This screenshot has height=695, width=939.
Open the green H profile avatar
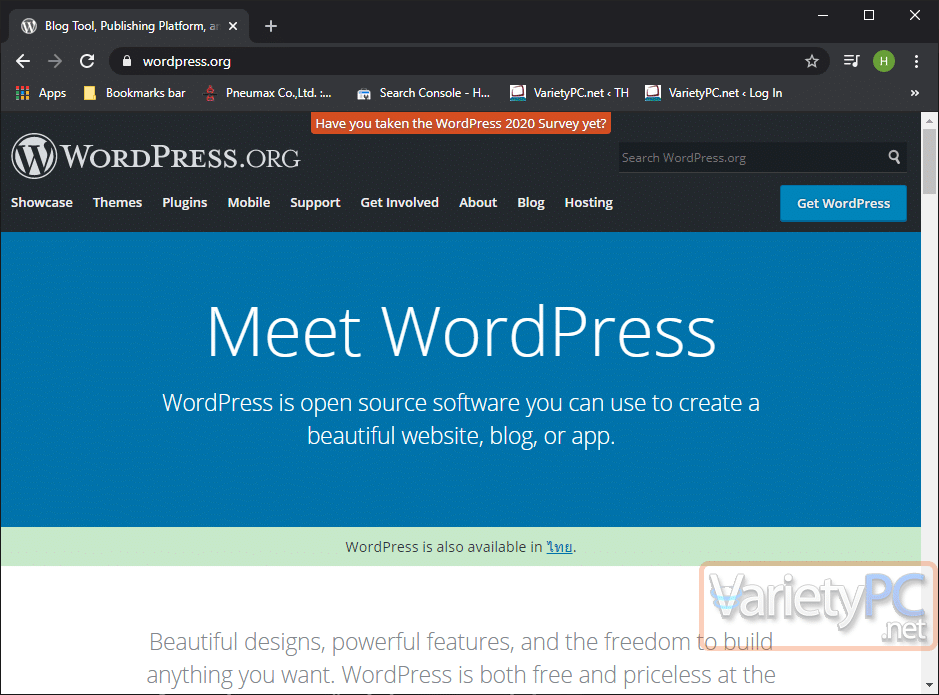[883, 61]
